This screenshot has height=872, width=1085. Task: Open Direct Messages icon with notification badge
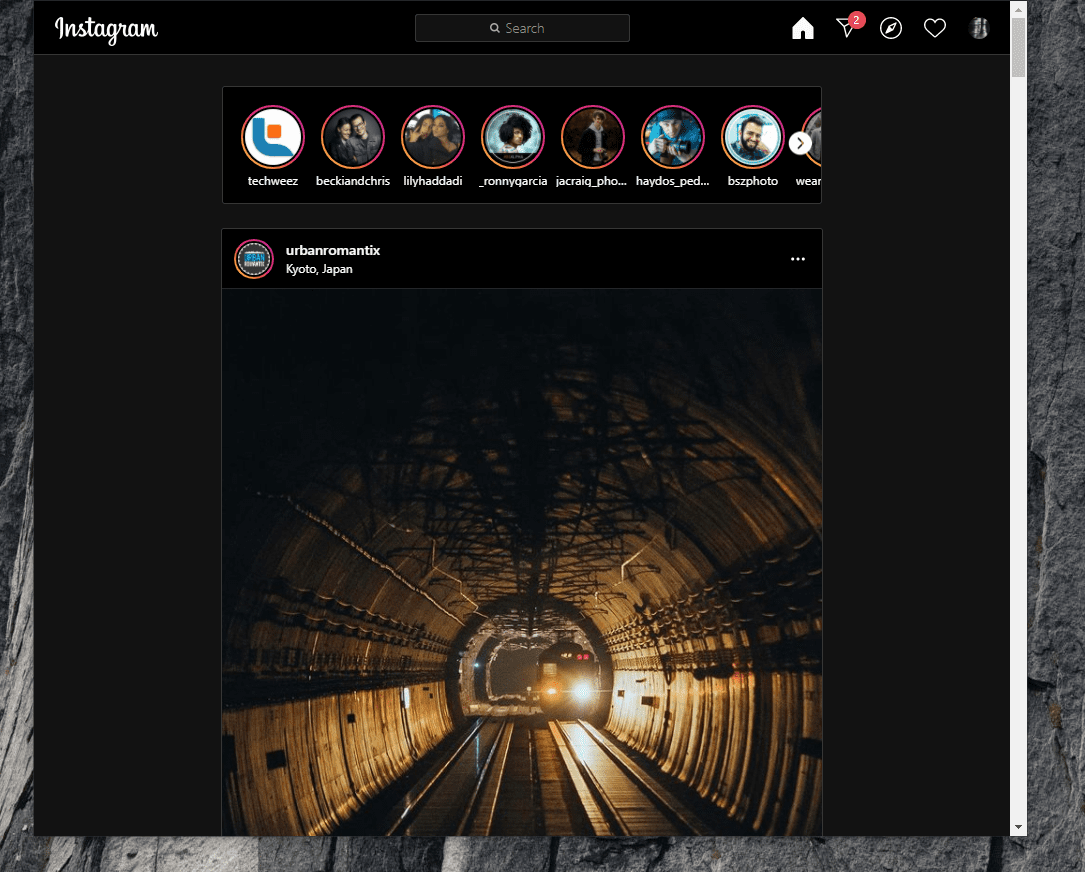point(846,30)
